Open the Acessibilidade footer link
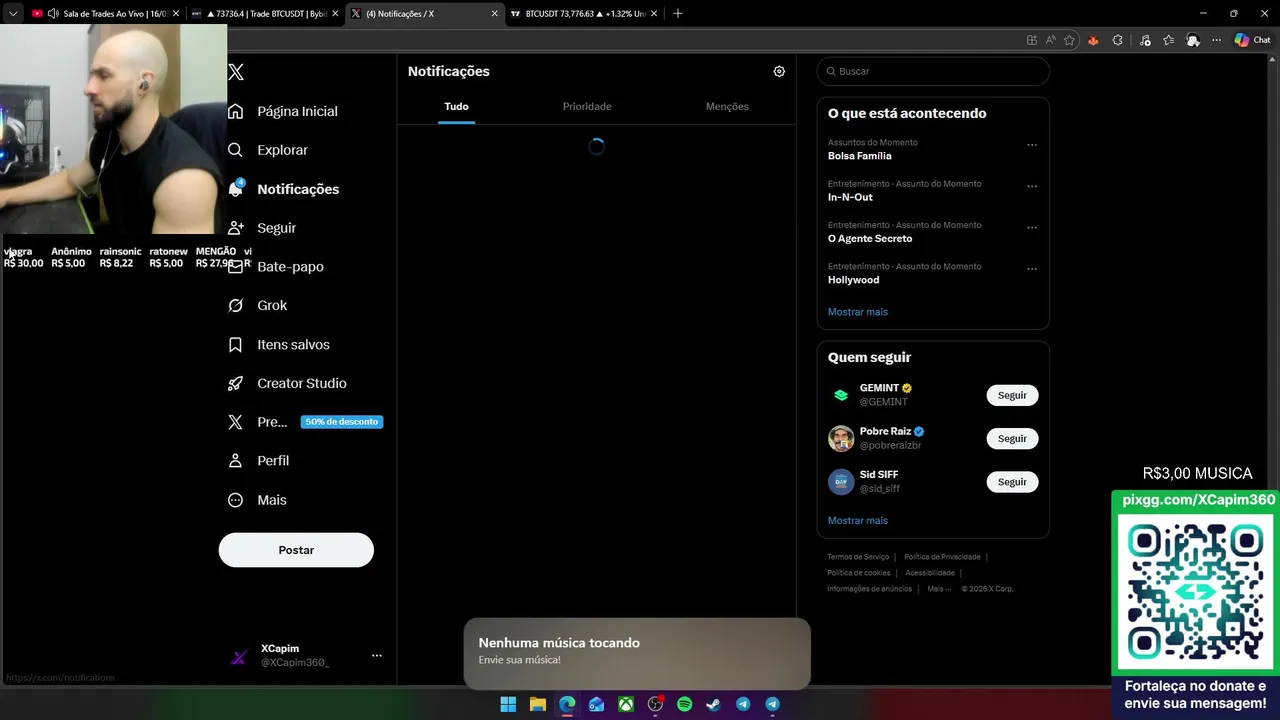The width and height of the screenshot is (1280, 720). coord(930,573)
